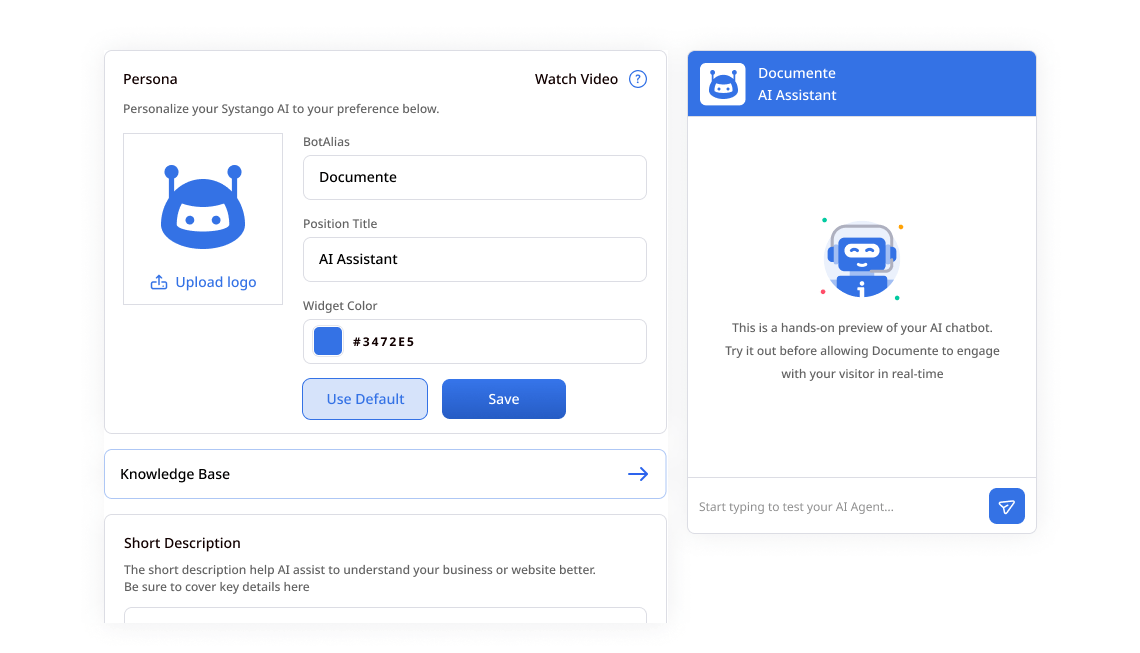Open the Knowledge Base via its arrow
Screen dimensions: 1140x653
(x=638, y=474)
